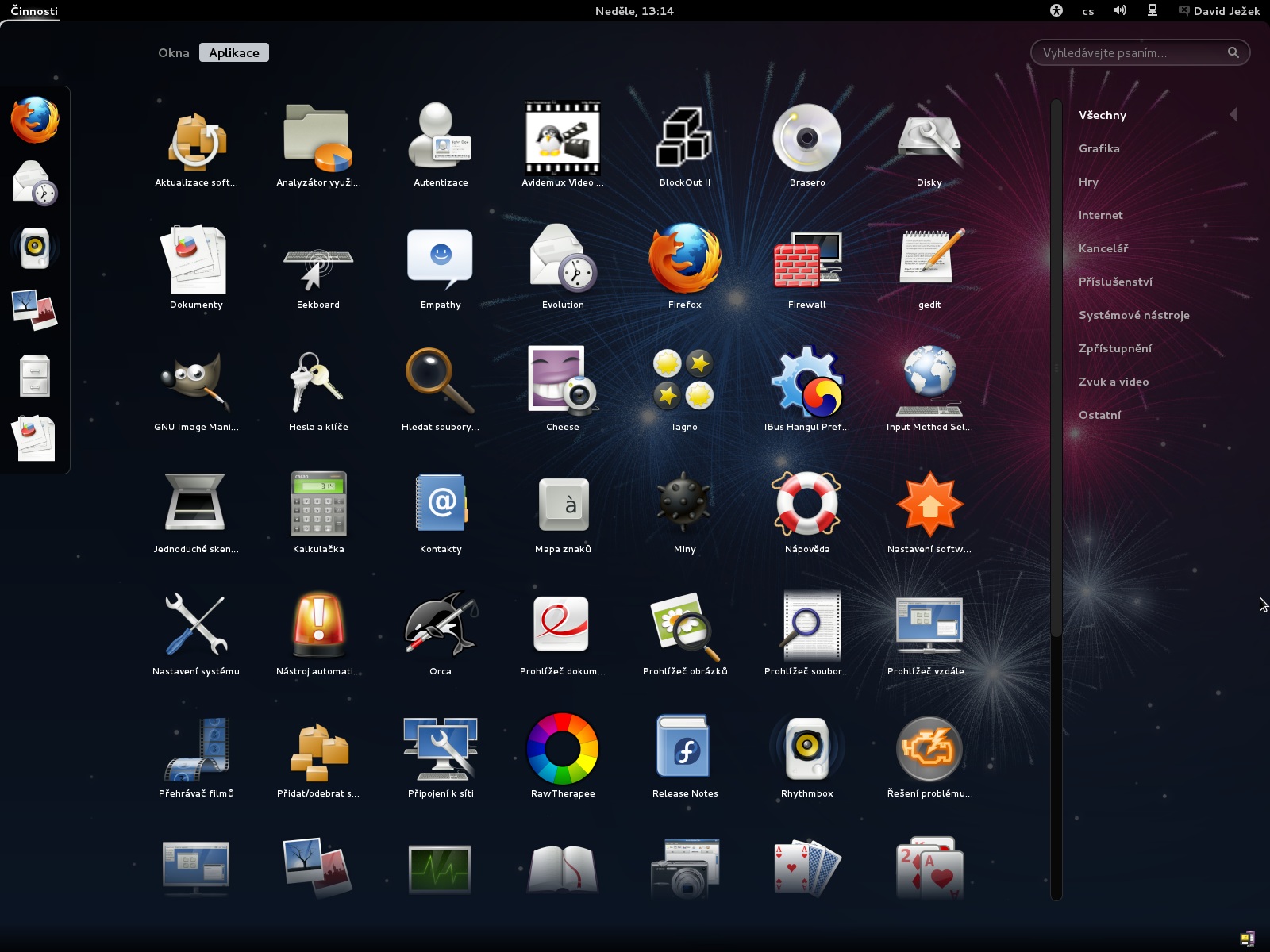
Task: Open Nastavení softwaru orange star icon
Action: click(x=929, y=503)
